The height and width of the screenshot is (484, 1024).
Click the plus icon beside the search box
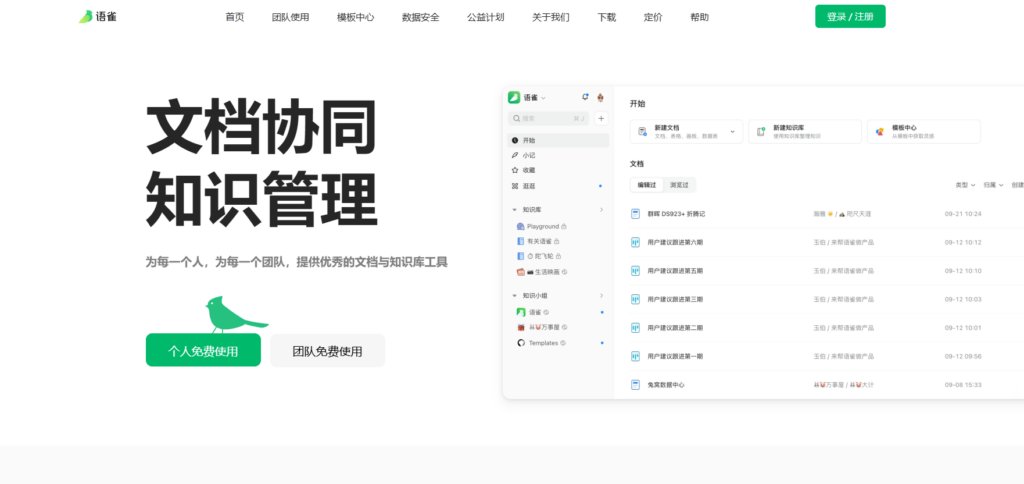pos(600,118)
